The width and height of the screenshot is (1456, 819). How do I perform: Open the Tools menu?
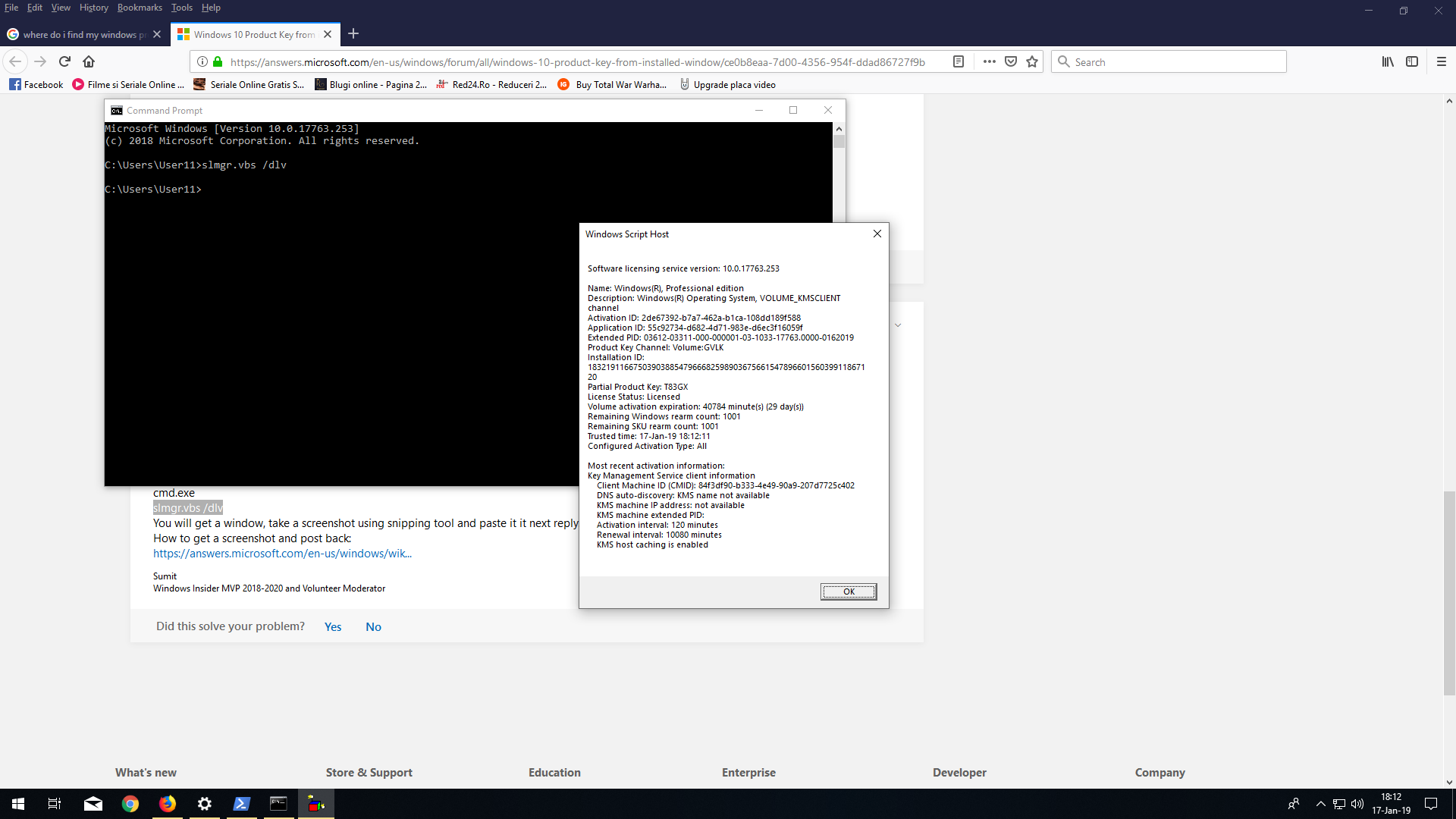click(182, 8)
